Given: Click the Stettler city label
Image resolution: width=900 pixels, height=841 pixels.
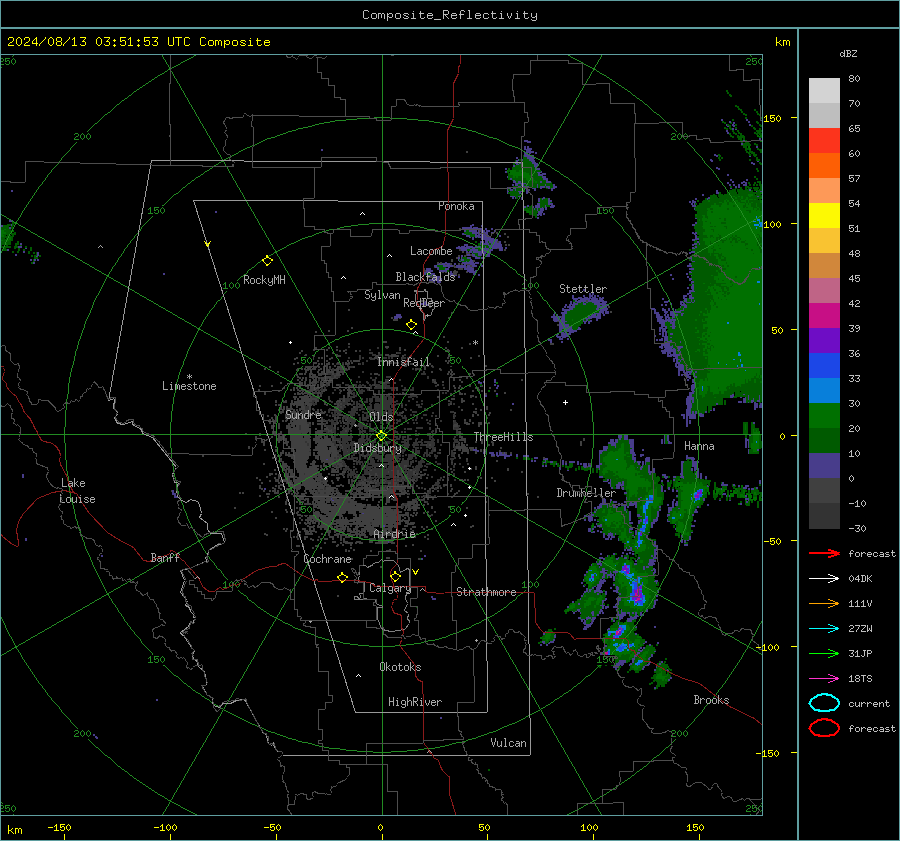Looking at the screenshot, I should click(583, 289).
